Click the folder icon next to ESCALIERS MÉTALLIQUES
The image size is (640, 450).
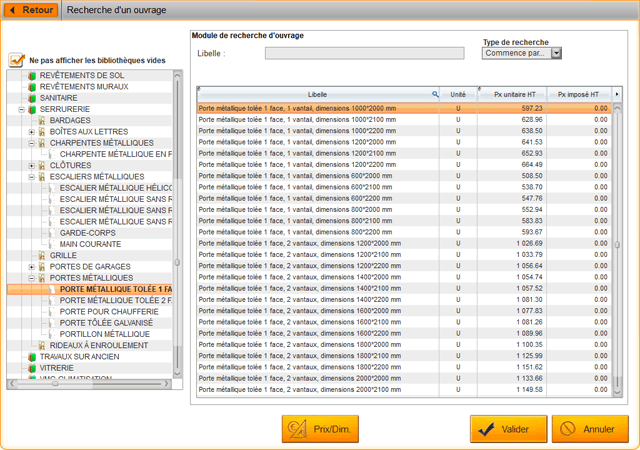42,177
